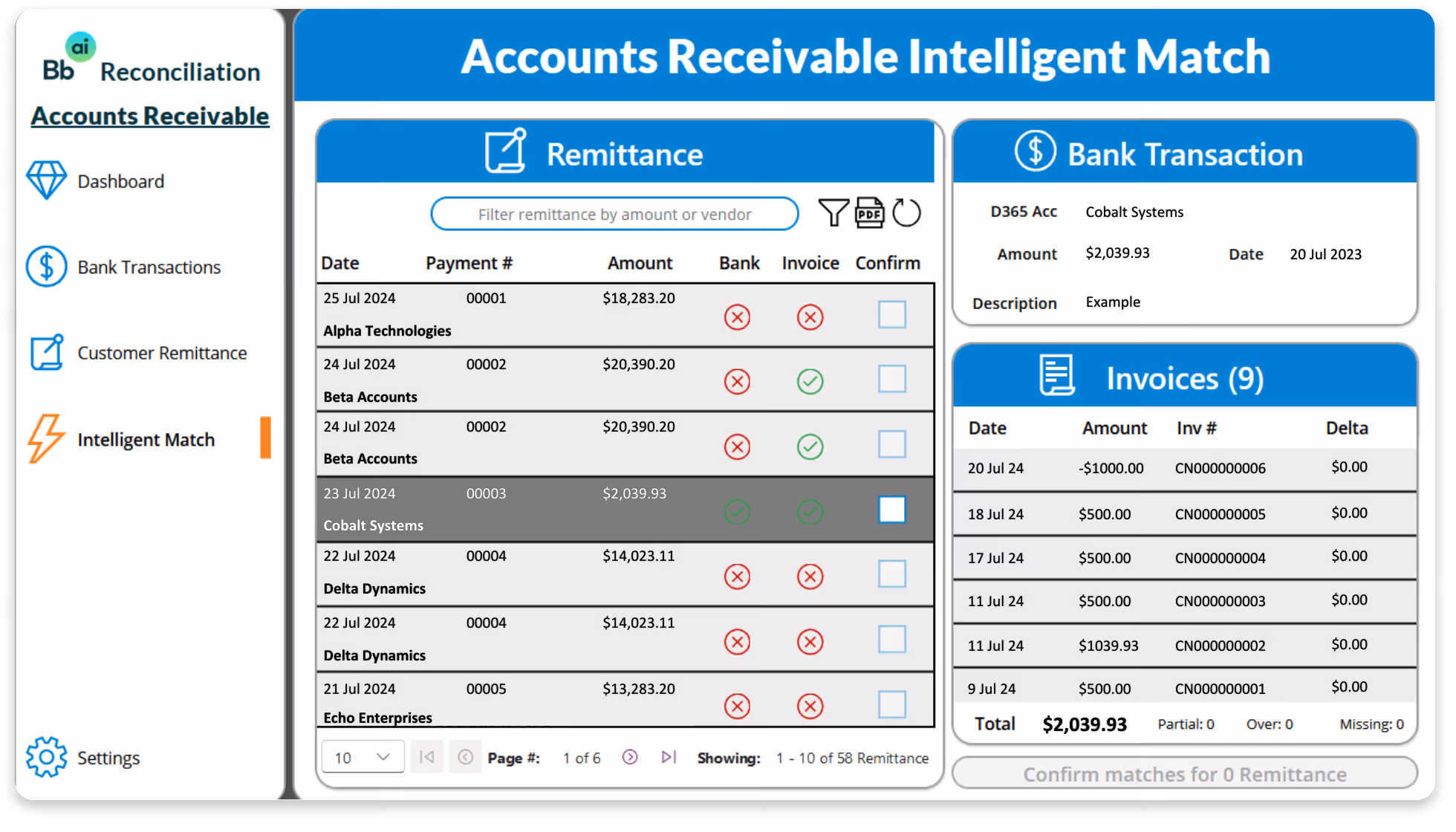Click the Accounts Receivable heading link

point(150,116)
